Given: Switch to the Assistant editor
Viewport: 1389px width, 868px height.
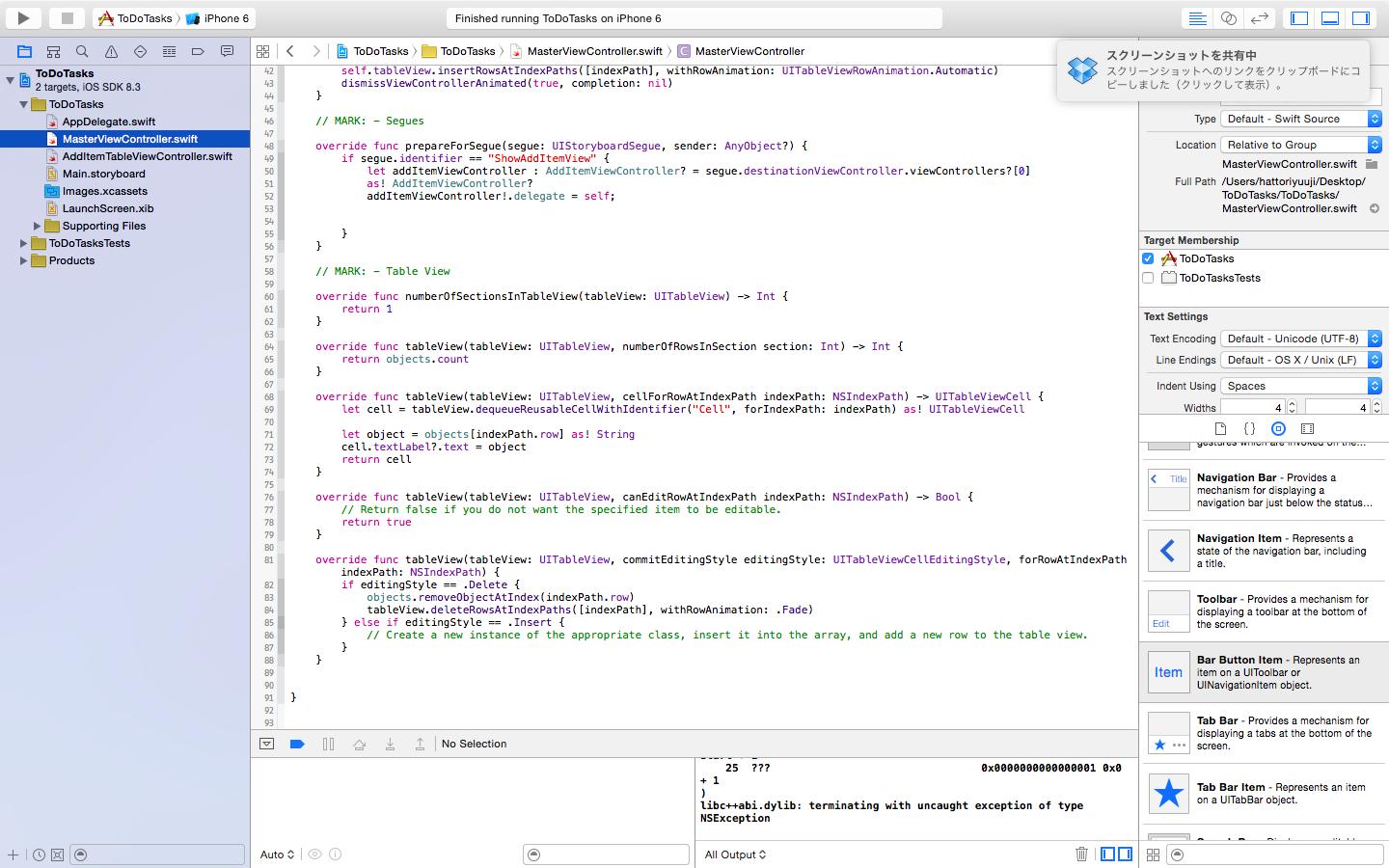Looking at the screenshot, I should (1228, 18).
